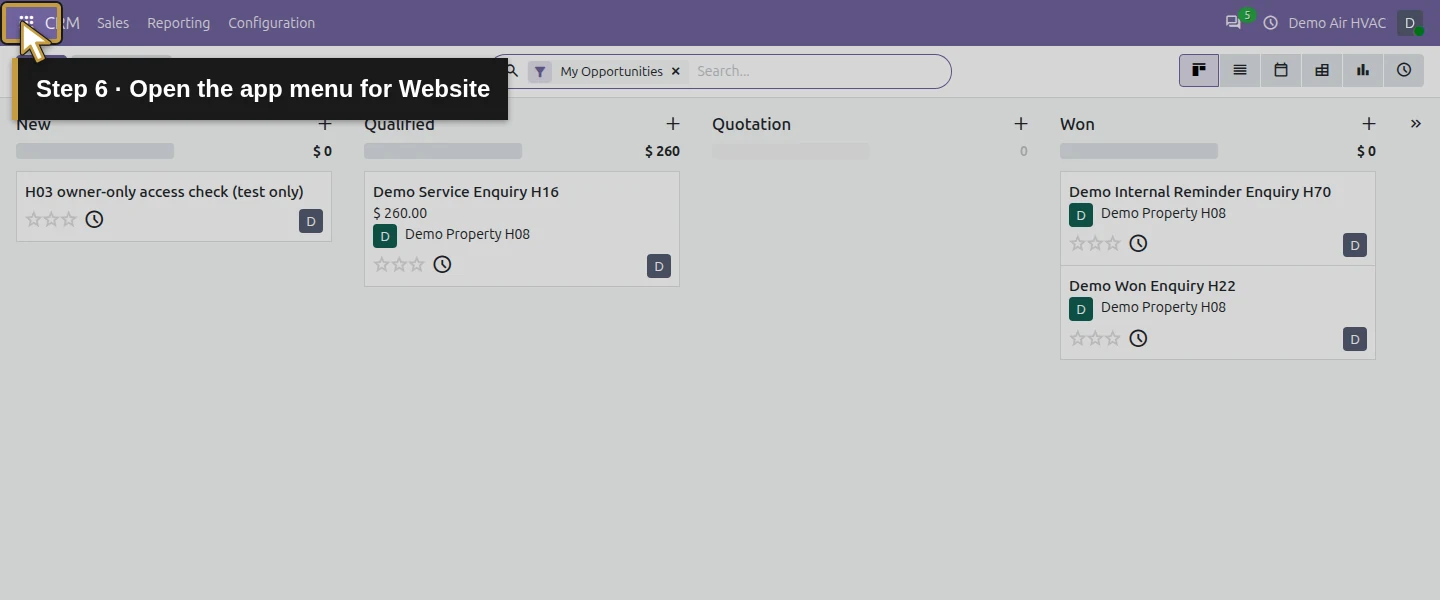1440x600 pixels.
Task: Switch to Activity view
Action: pos(1404,70)
